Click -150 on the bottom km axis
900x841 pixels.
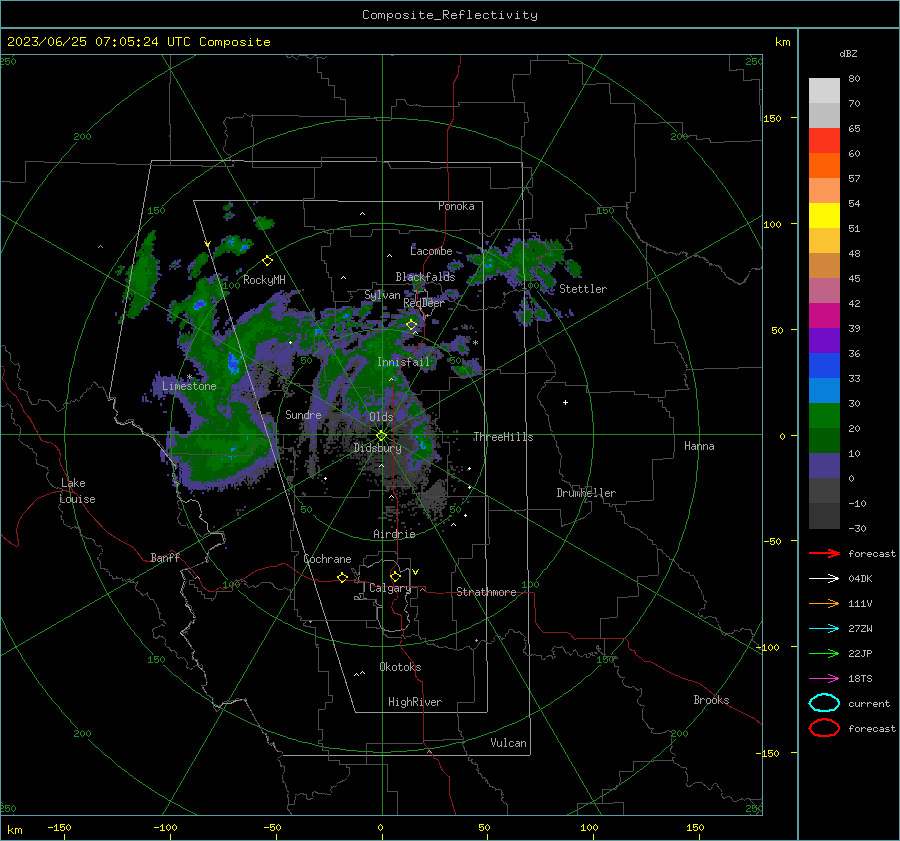click(x=60, y=827)
